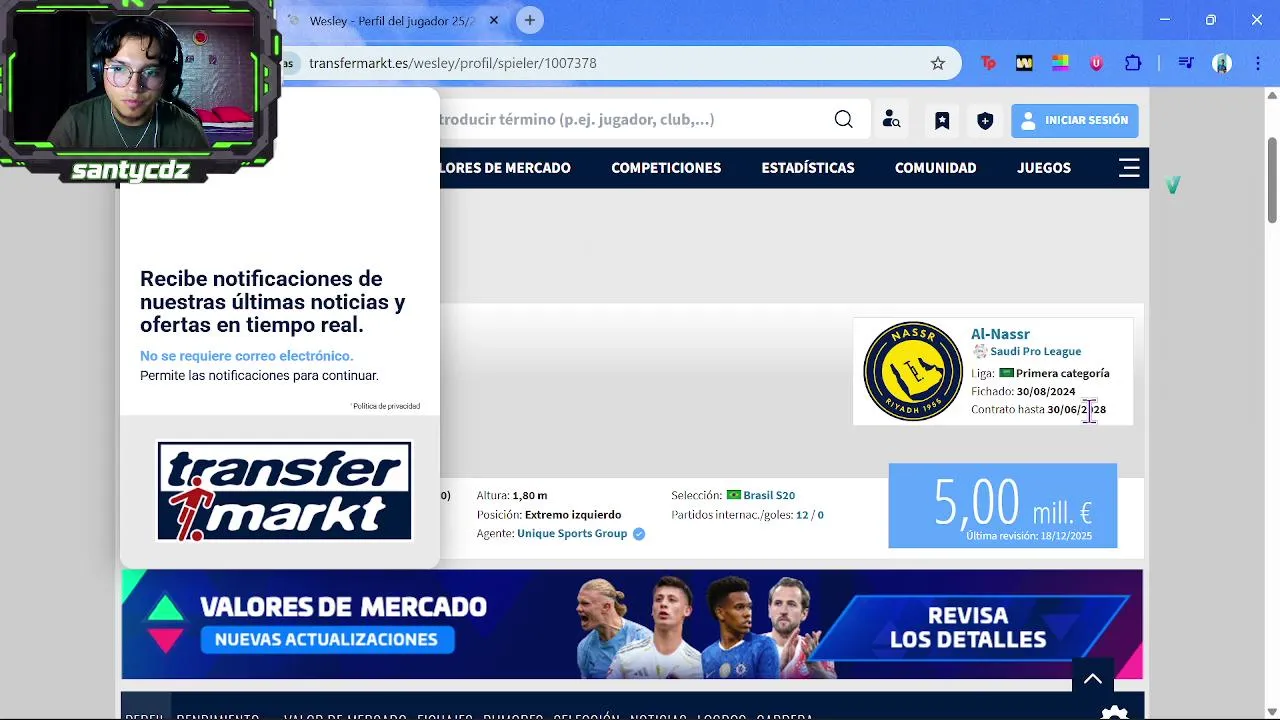Click the 'Permite las notificaciones para continuar' text
The width and height of the screenshot is (1280, 720).
(x=259, y=376)
